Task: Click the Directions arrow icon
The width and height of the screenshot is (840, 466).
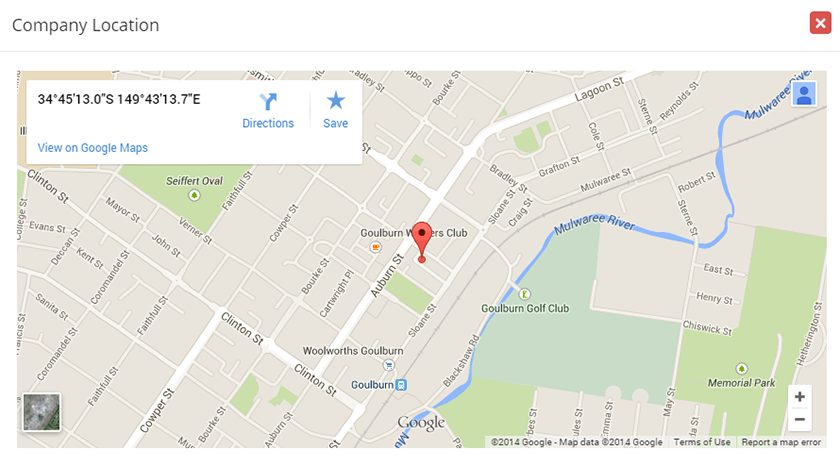Action: pyautogui.click(x=268, y=101)
